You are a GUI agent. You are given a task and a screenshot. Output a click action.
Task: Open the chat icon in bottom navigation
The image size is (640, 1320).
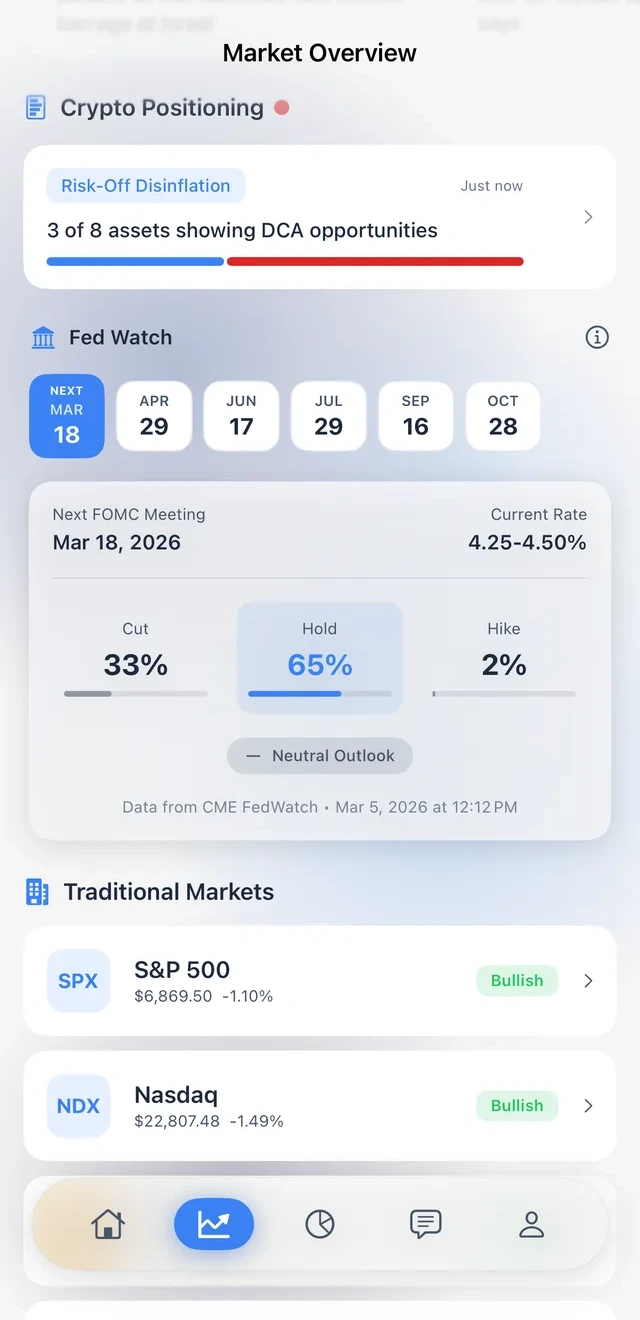[425, 1223]
